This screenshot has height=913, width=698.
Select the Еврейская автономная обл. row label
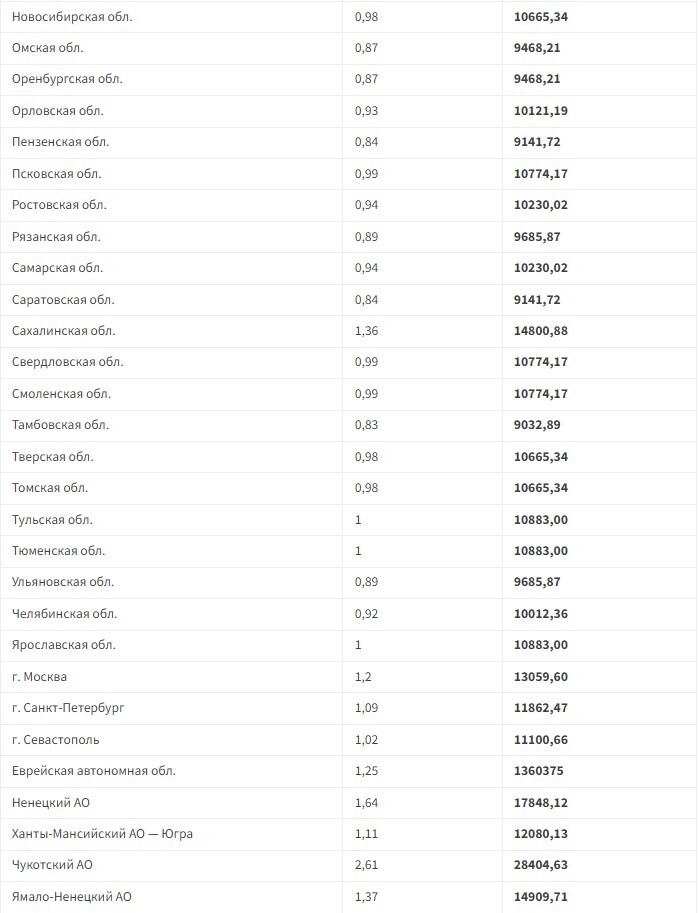coord(94,771)
